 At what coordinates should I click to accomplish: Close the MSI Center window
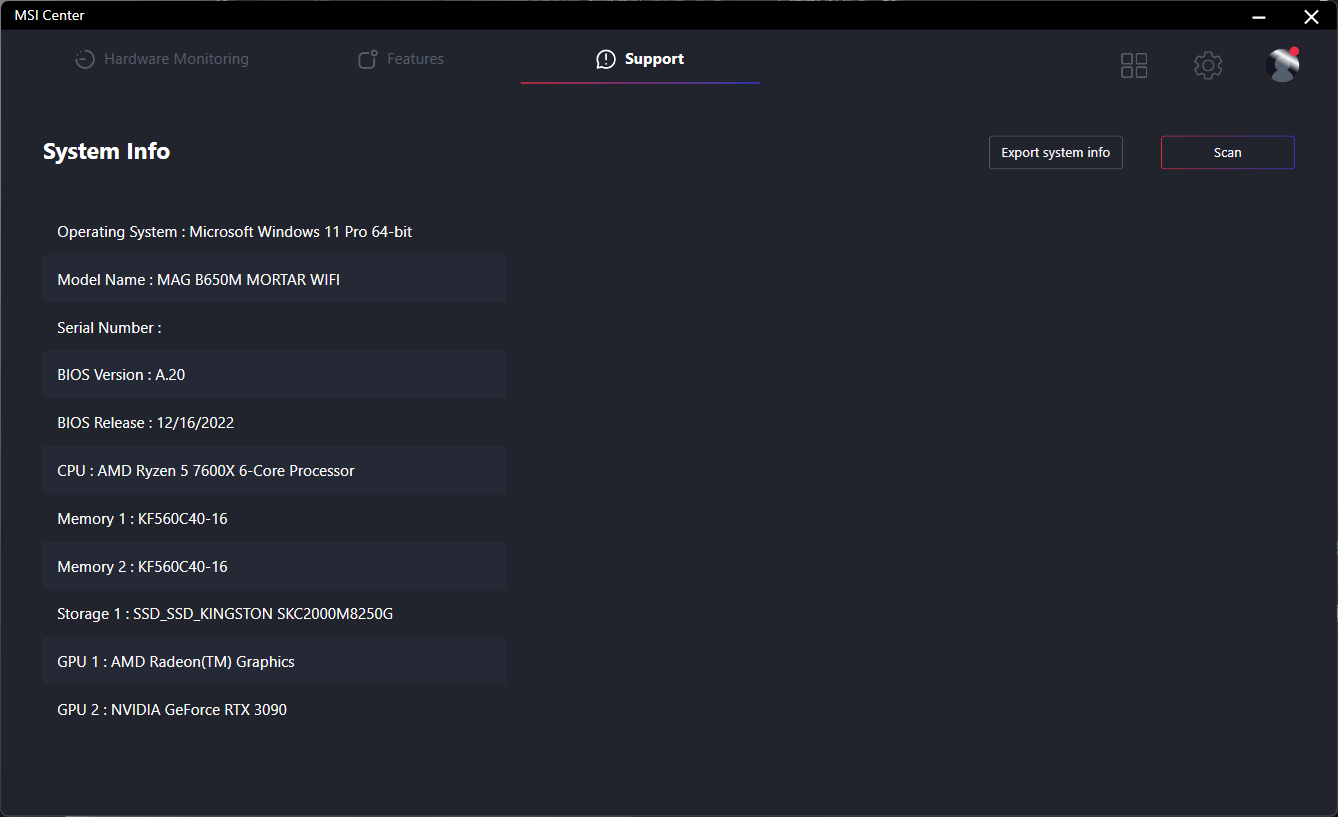pyautogui.click(x=1311, y=16)
